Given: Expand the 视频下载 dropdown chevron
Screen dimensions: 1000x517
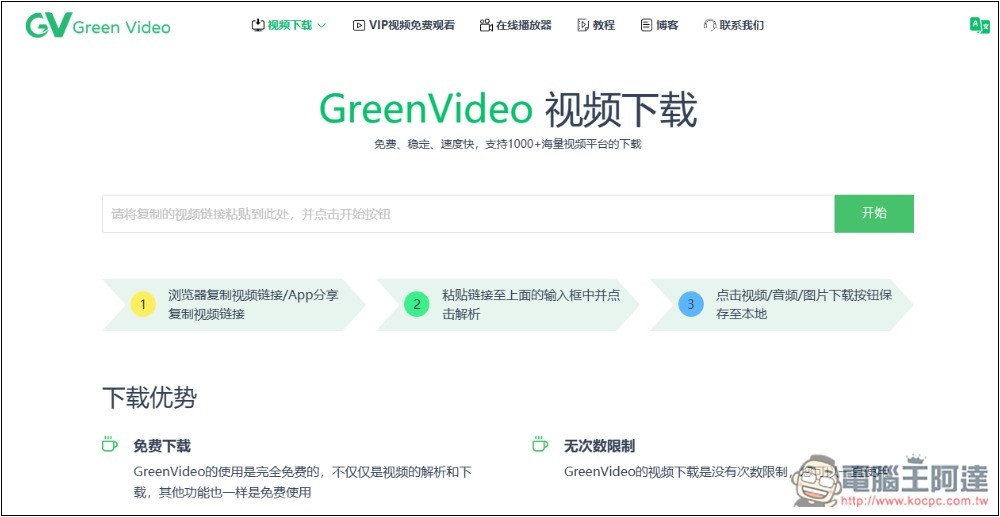Looking at the screenshot, I should [x=322, y=25].
